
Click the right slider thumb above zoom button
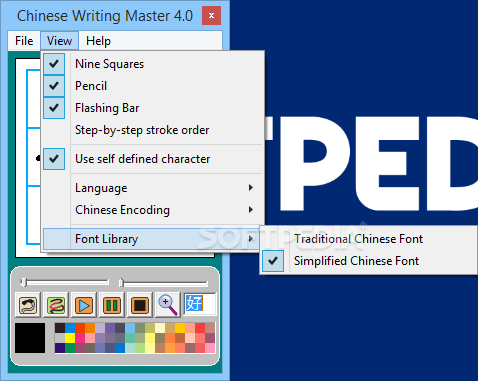[x=121, y=282]
